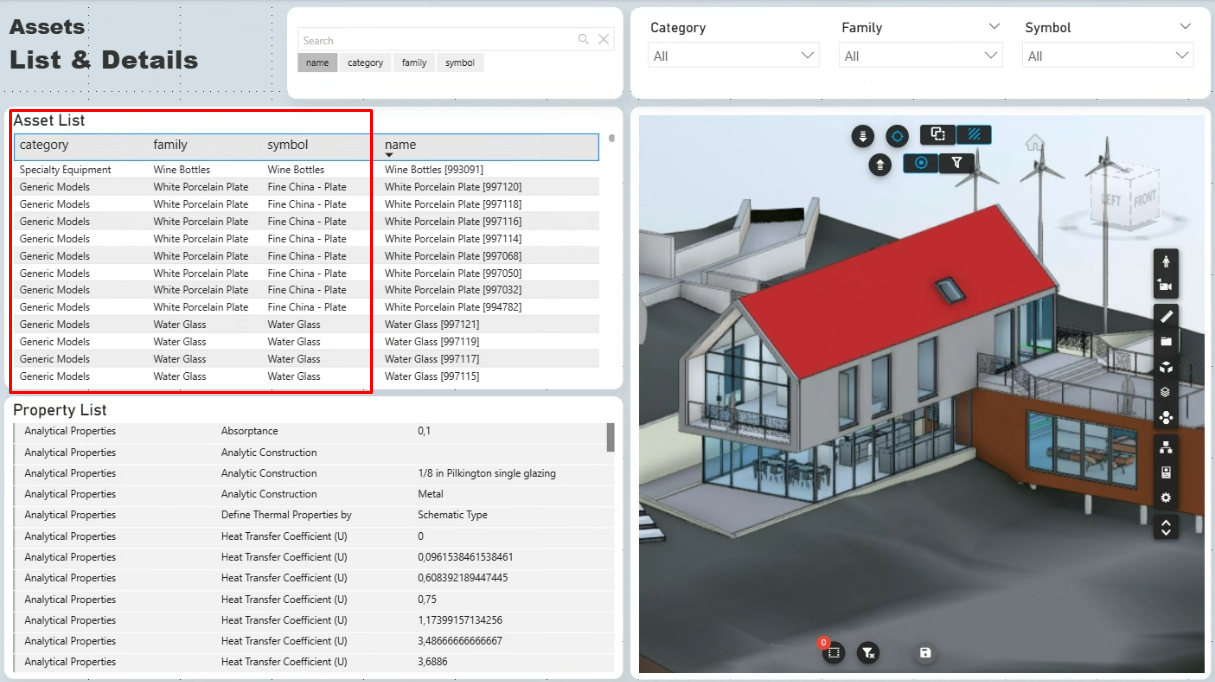This screenshot has height=682, width=1215.
Task: Activate first person walk tool
Action: [1165, 261]
